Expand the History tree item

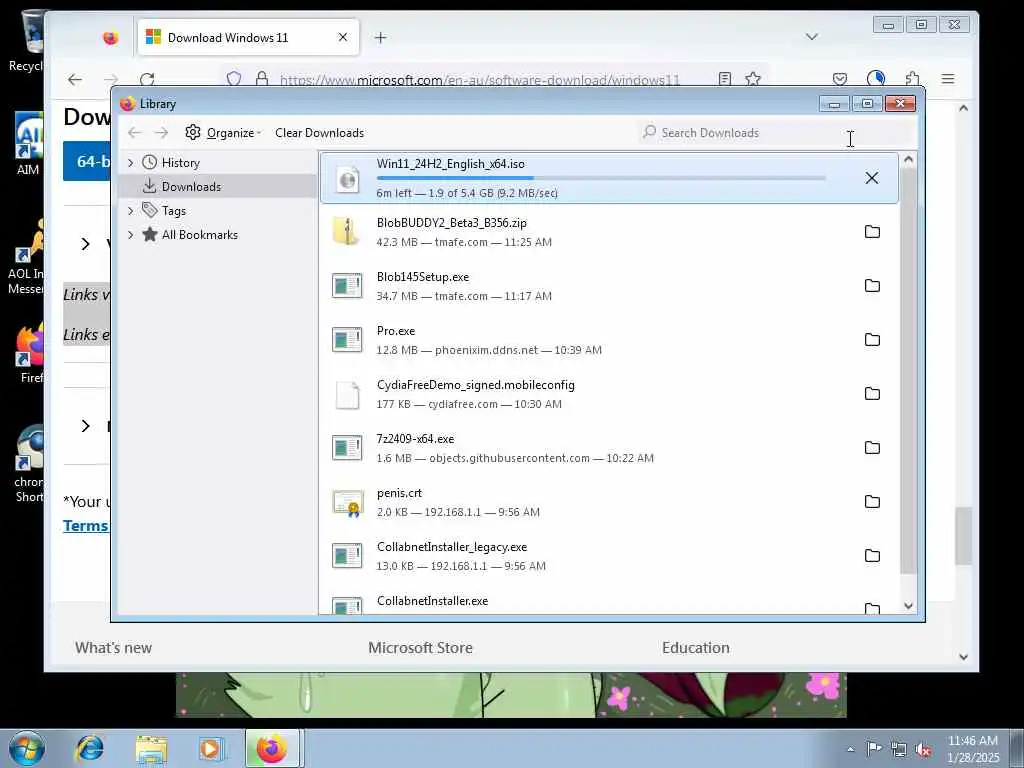pyautogui.click(x=131, y=163)
